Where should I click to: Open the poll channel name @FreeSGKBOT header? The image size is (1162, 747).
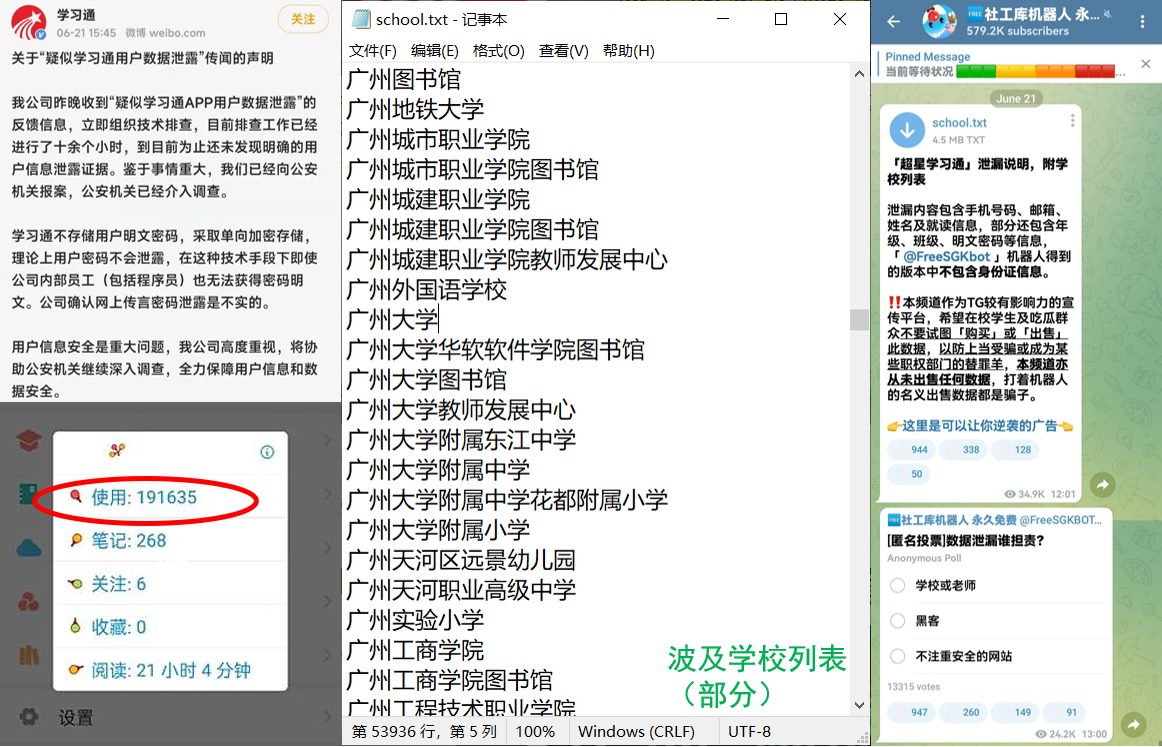pos(995,520)
